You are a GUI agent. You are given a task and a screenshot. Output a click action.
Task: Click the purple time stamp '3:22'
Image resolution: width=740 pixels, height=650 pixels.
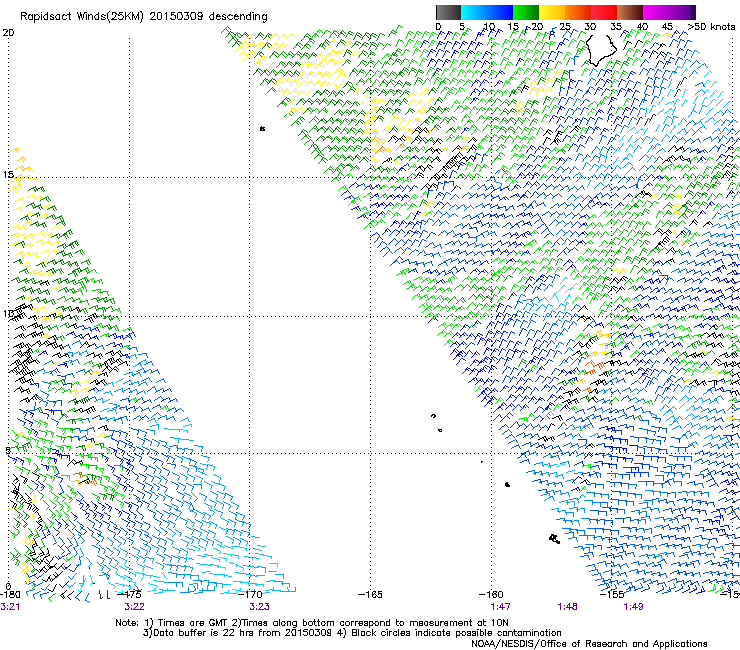tap(135, 607)
